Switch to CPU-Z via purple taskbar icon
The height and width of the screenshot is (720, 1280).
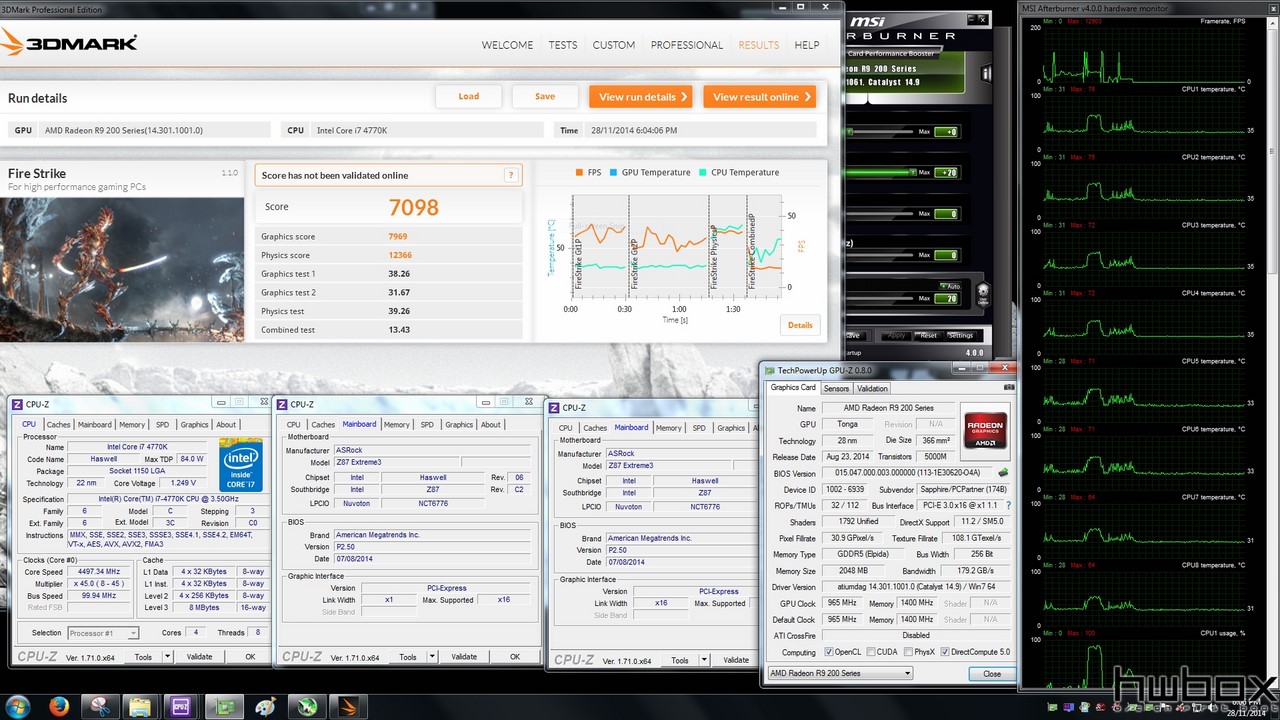tap(181, 707)
